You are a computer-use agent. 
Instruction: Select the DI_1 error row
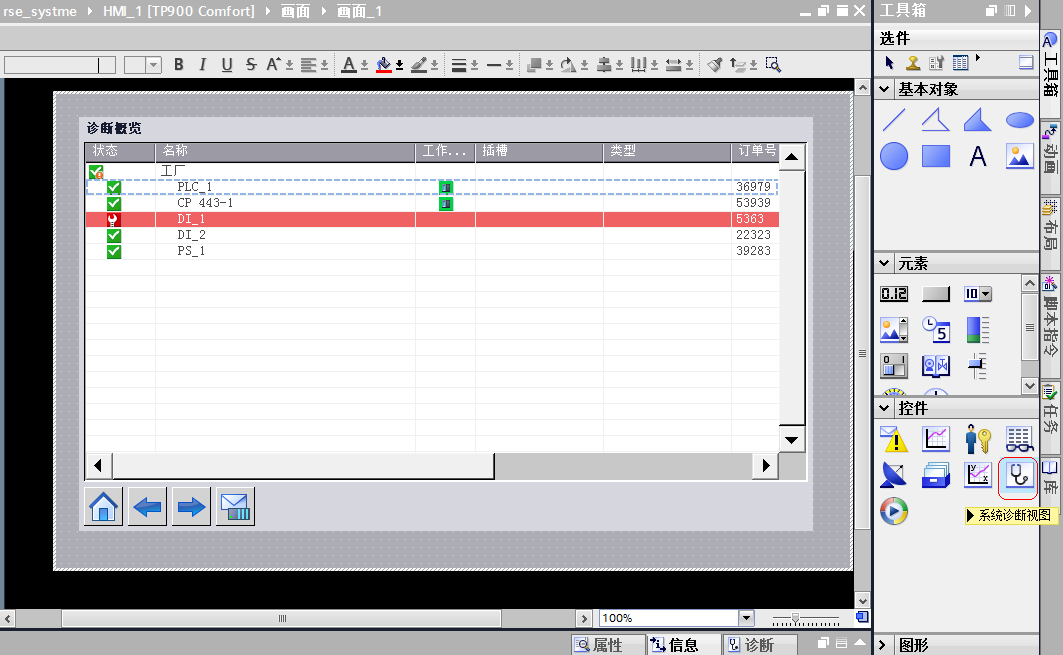432,219
